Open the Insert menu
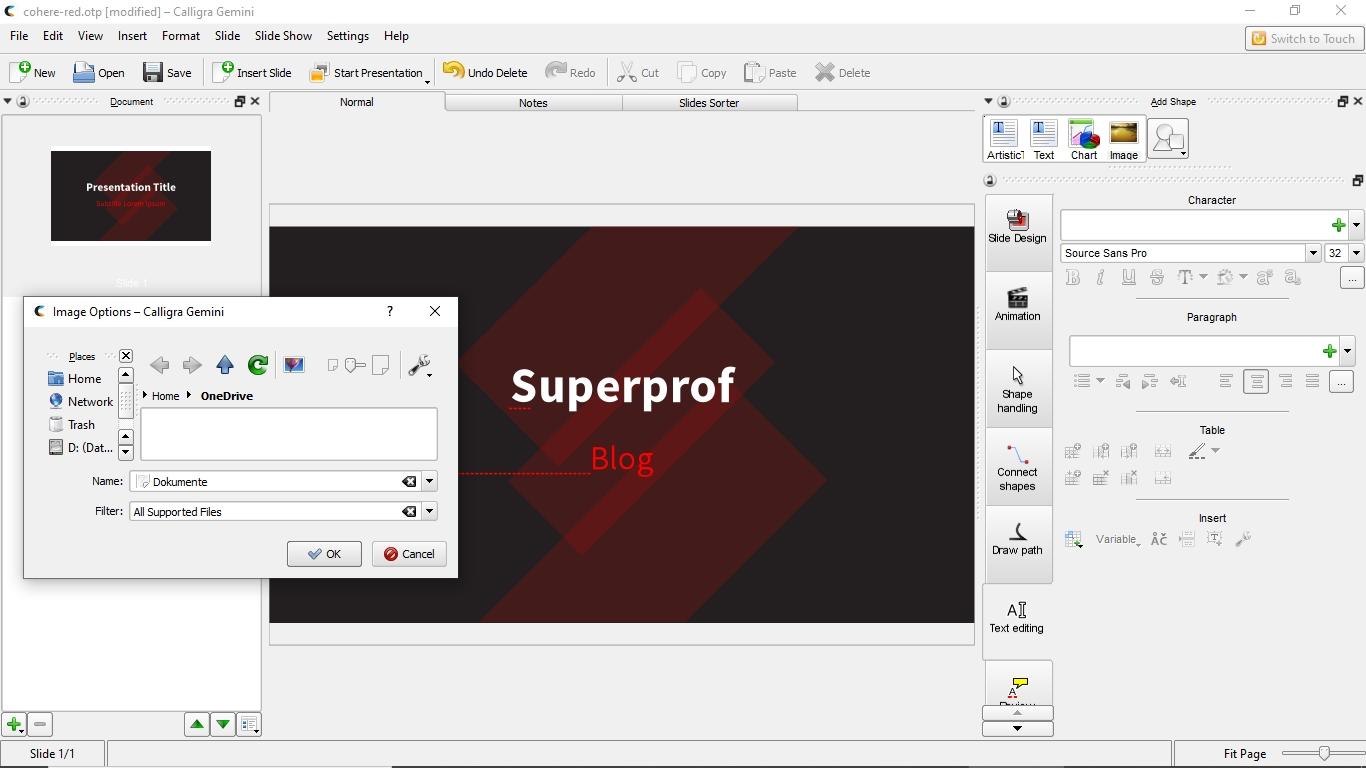This screenshot has height=768, width=1366. pos(132,36)
